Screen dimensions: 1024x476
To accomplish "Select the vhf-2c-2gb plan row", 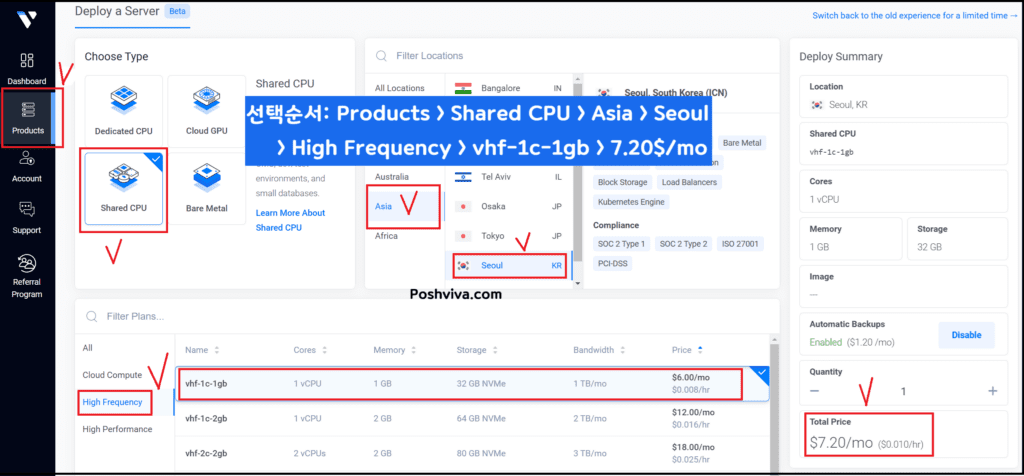I will pyautogui.click(x=472, y=454).
